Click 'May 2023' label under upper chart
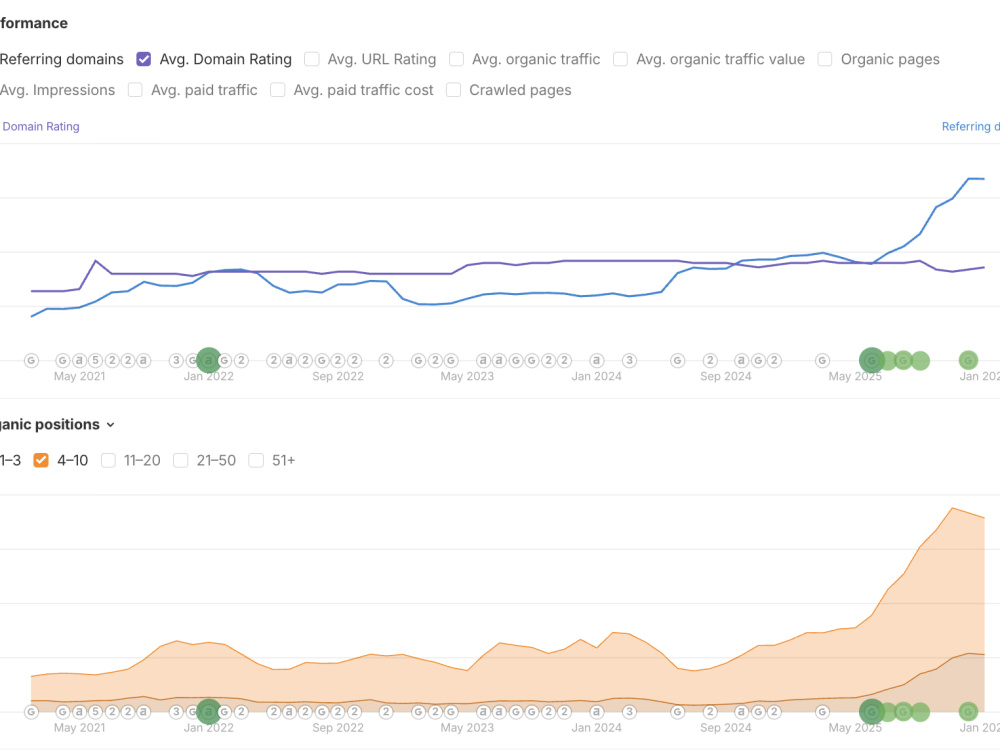 (x=467, y=376)
